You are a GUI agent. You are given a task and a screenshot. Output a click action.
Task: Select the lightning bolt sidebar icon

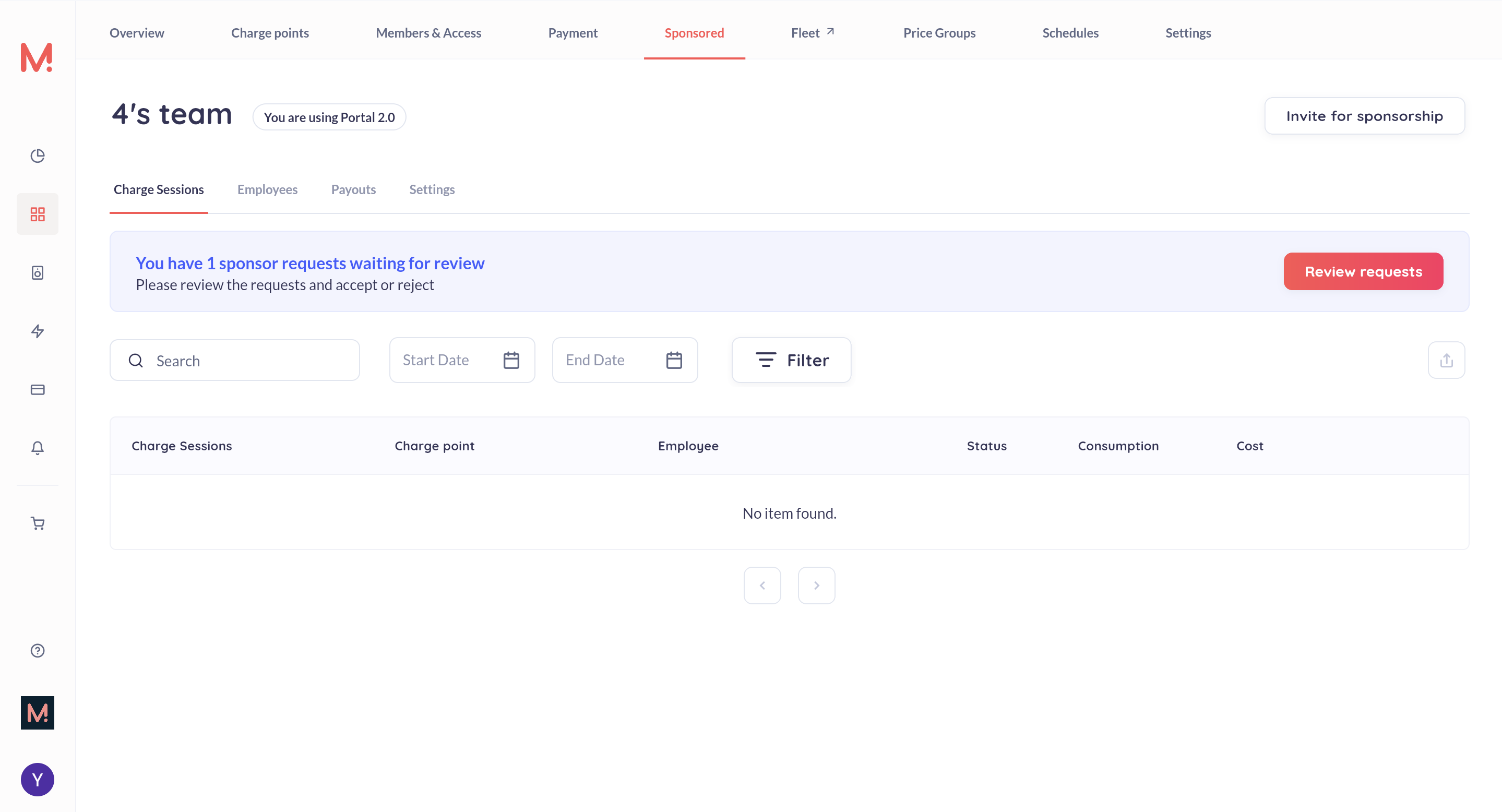click(38, 331)
